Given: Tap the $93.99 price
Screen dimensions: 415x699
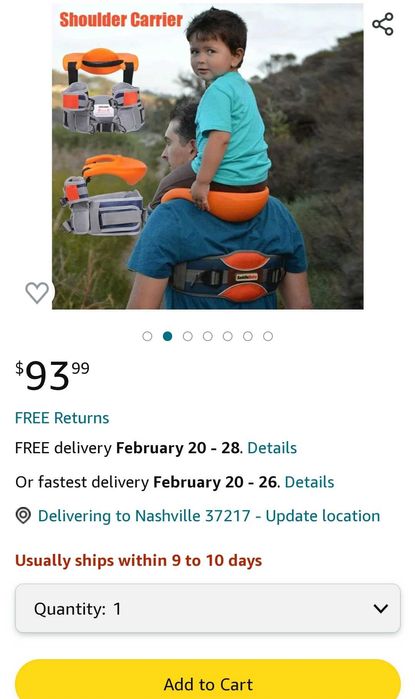Looking at the screenshot, I should point(52,376).
